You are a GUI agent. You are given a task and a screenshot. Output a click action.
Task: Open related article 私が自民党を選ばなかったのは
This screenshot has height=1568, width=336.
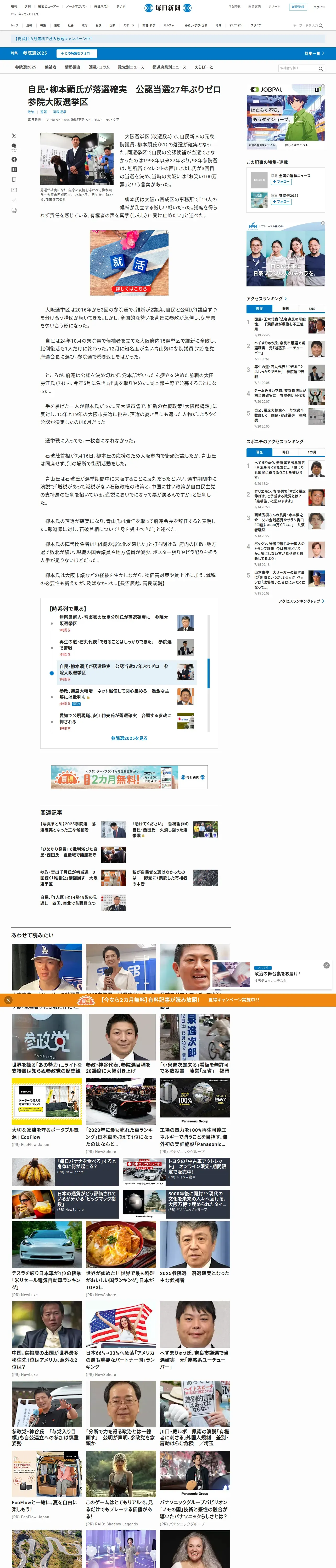click(160, 878)
